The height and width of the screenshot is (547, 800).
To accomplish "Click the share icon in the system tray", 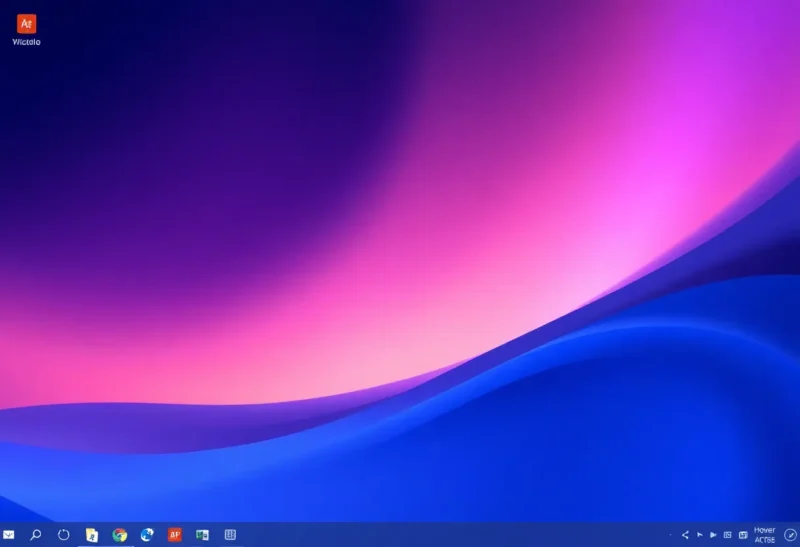I will click(x=685, y=535).
